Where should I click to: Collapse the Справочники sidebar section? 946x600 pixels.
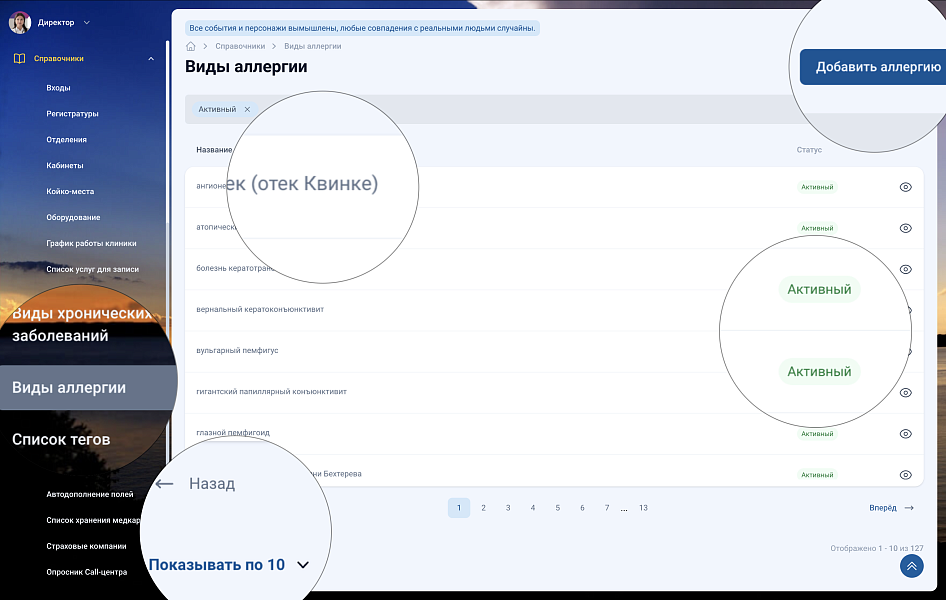tap(151, 59)
